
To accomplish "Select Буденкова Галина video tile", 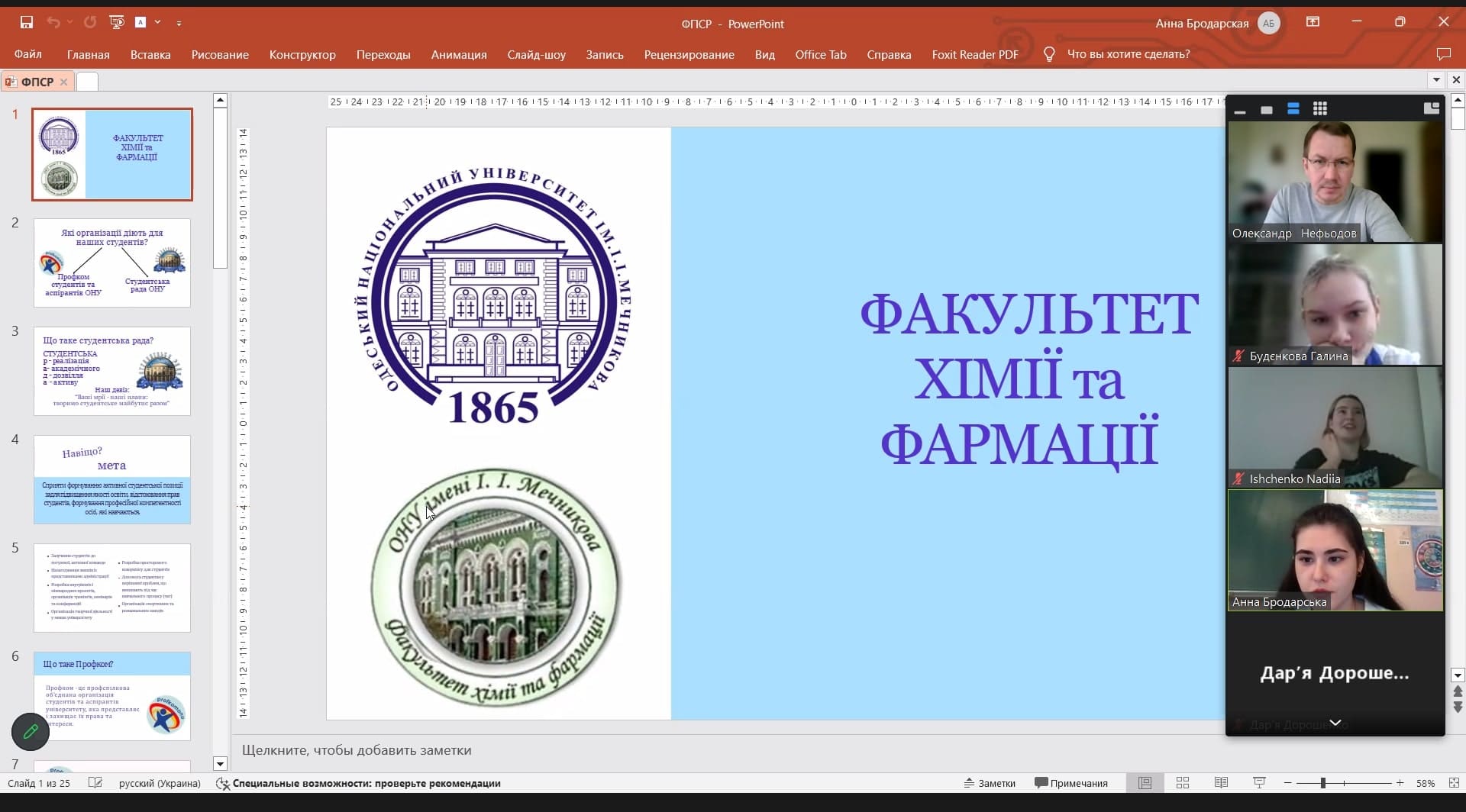I will pos(1335,304).
